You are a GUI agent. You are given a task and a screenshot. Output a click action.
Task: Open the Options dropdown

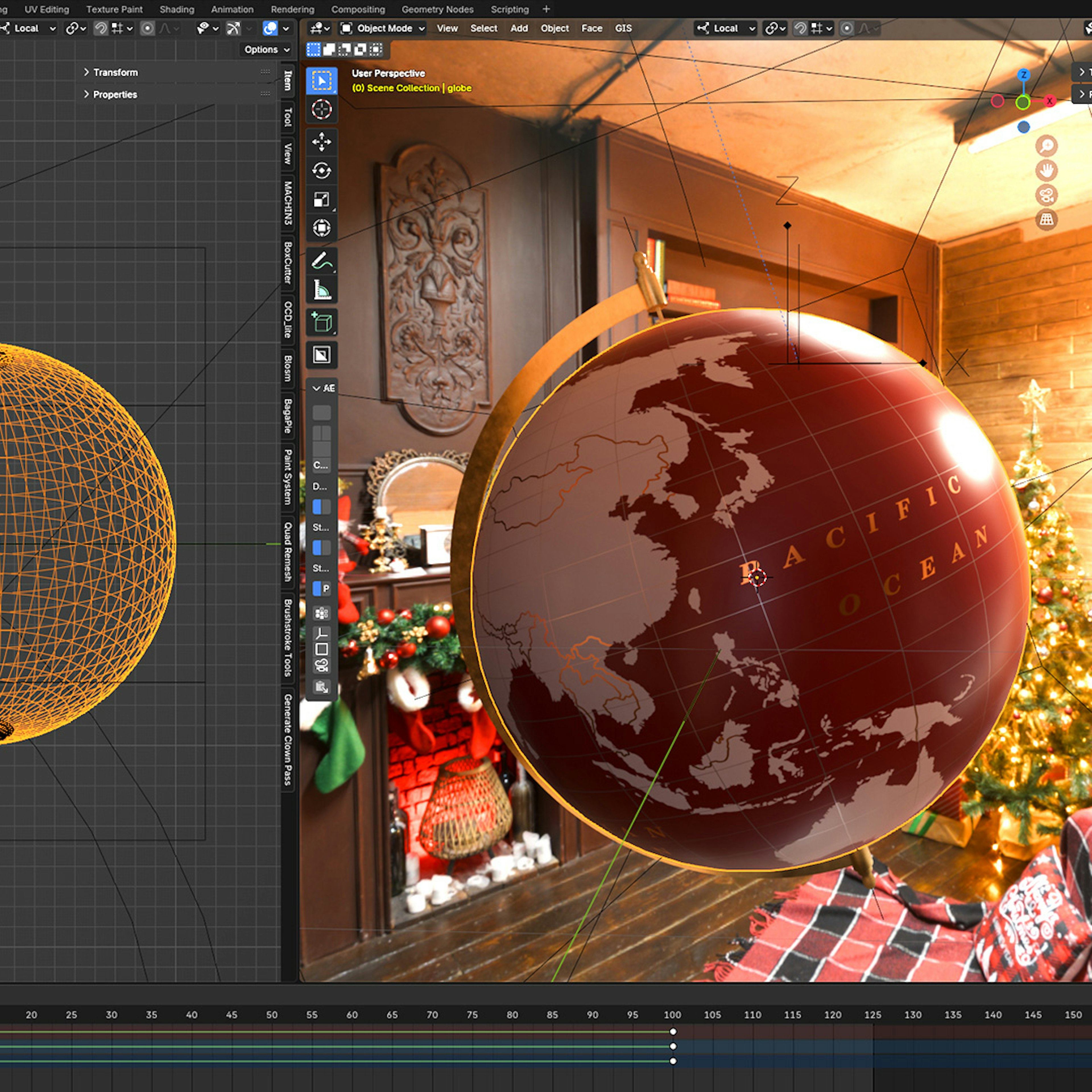(266, 50)
